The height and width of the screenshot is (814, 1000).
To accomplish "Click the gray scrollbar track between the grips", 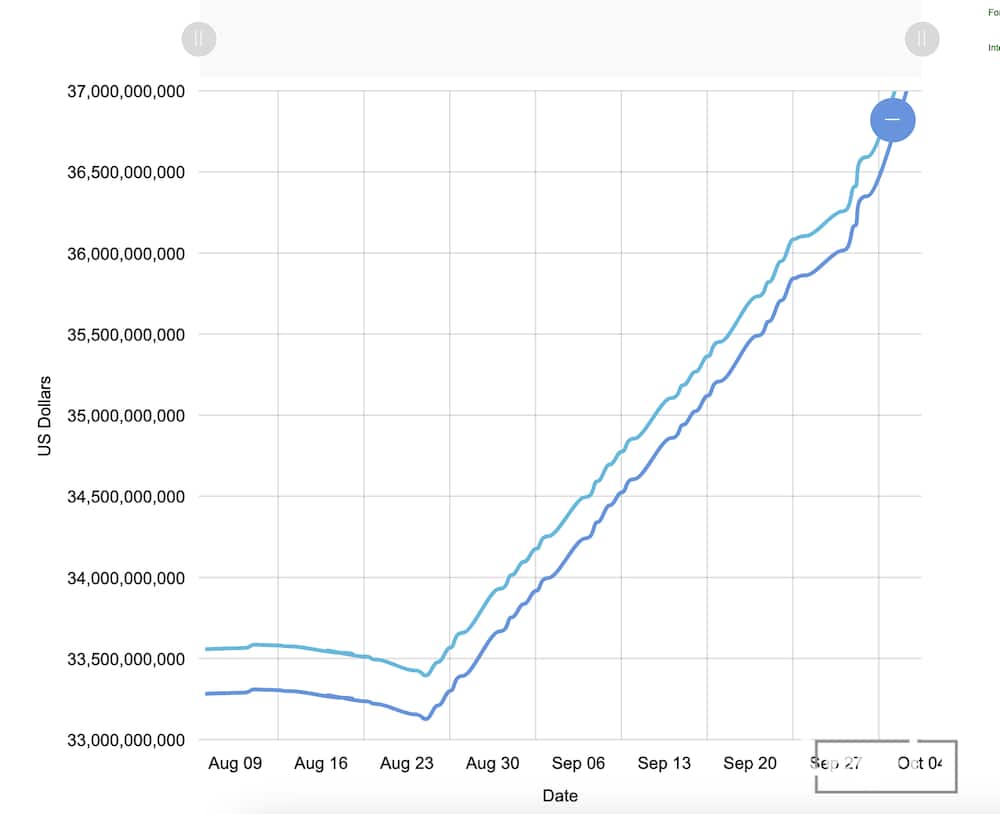I will 560,39.
